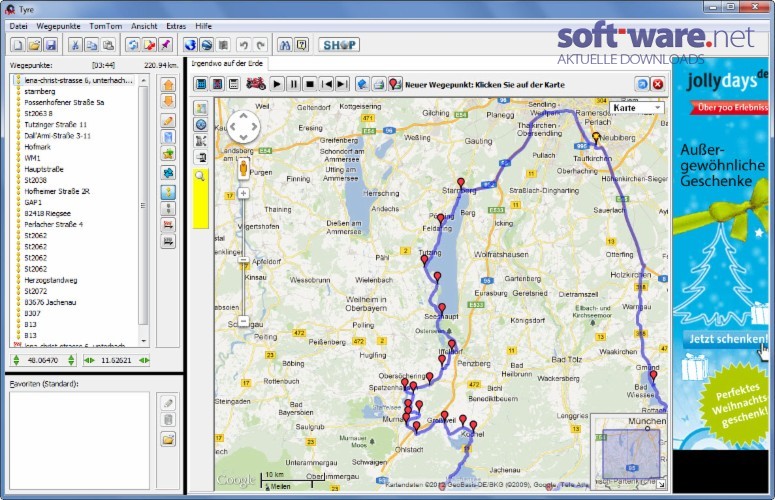Image resolution: width=775 pixels, height=500 pixels.
Task: Edit the selected waypoint with the pencil icon
Action: (168, 121)
